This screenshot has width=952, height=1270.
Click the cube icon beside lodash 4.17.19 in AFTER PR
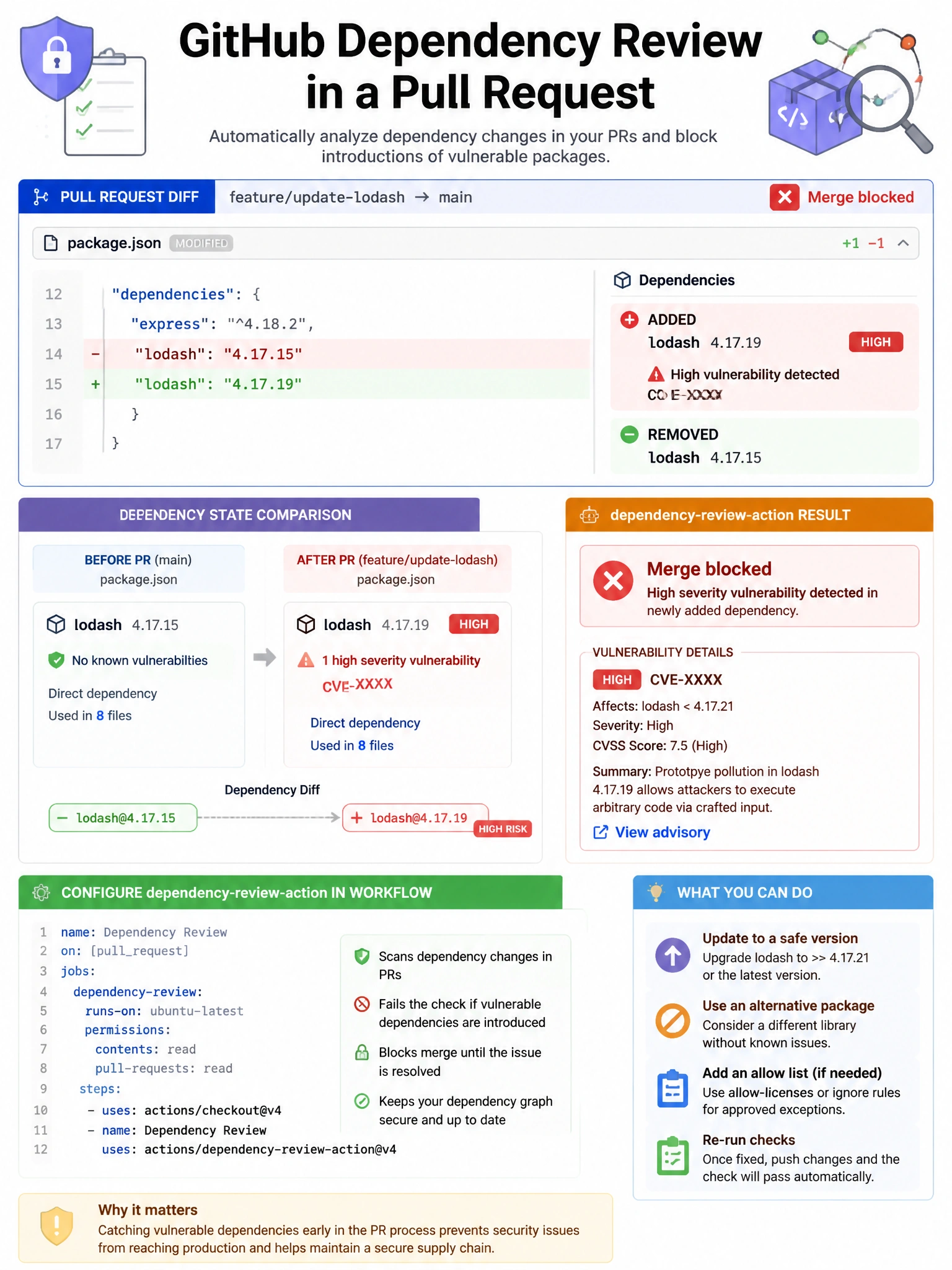[306, 624]
